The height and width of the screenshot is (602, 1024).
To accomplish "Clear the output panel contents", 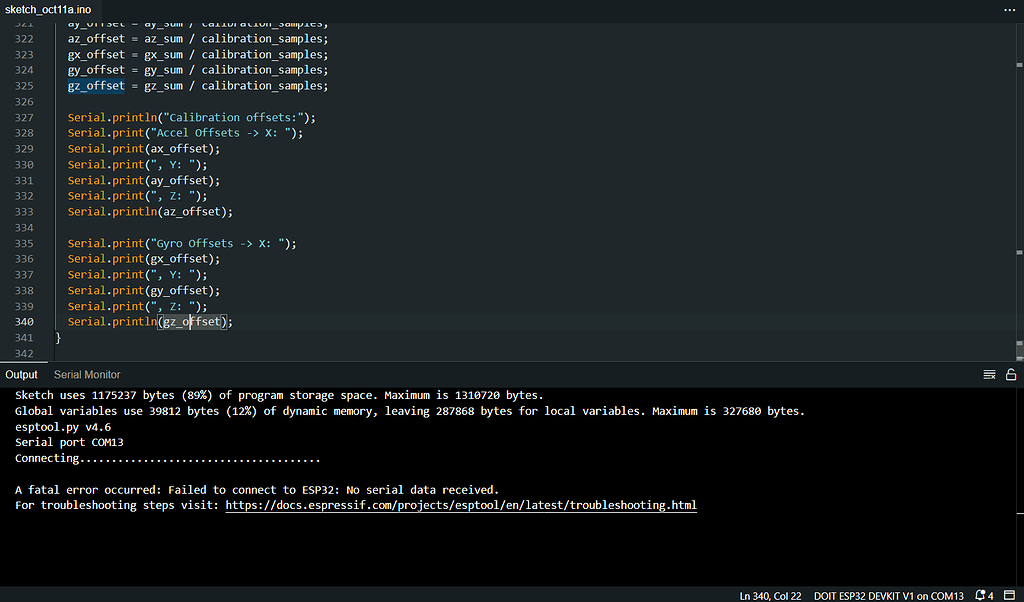I will (989, 375).
